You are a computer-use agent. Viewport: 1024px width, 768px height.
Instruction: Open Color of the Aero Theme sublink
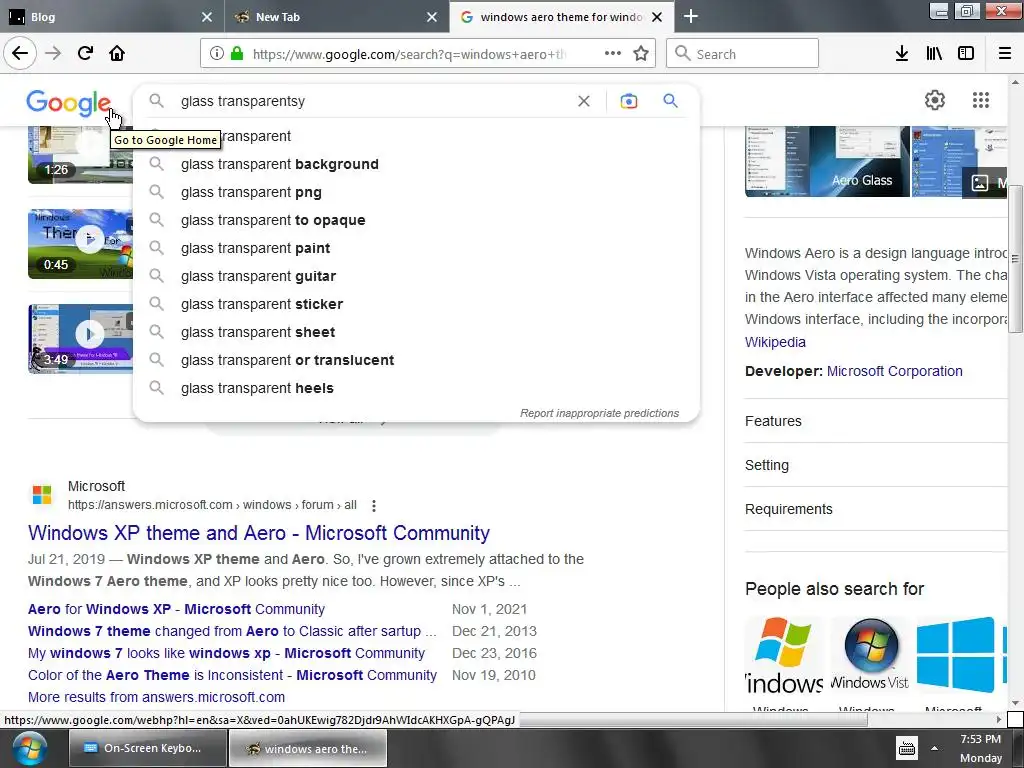point(232,675)
